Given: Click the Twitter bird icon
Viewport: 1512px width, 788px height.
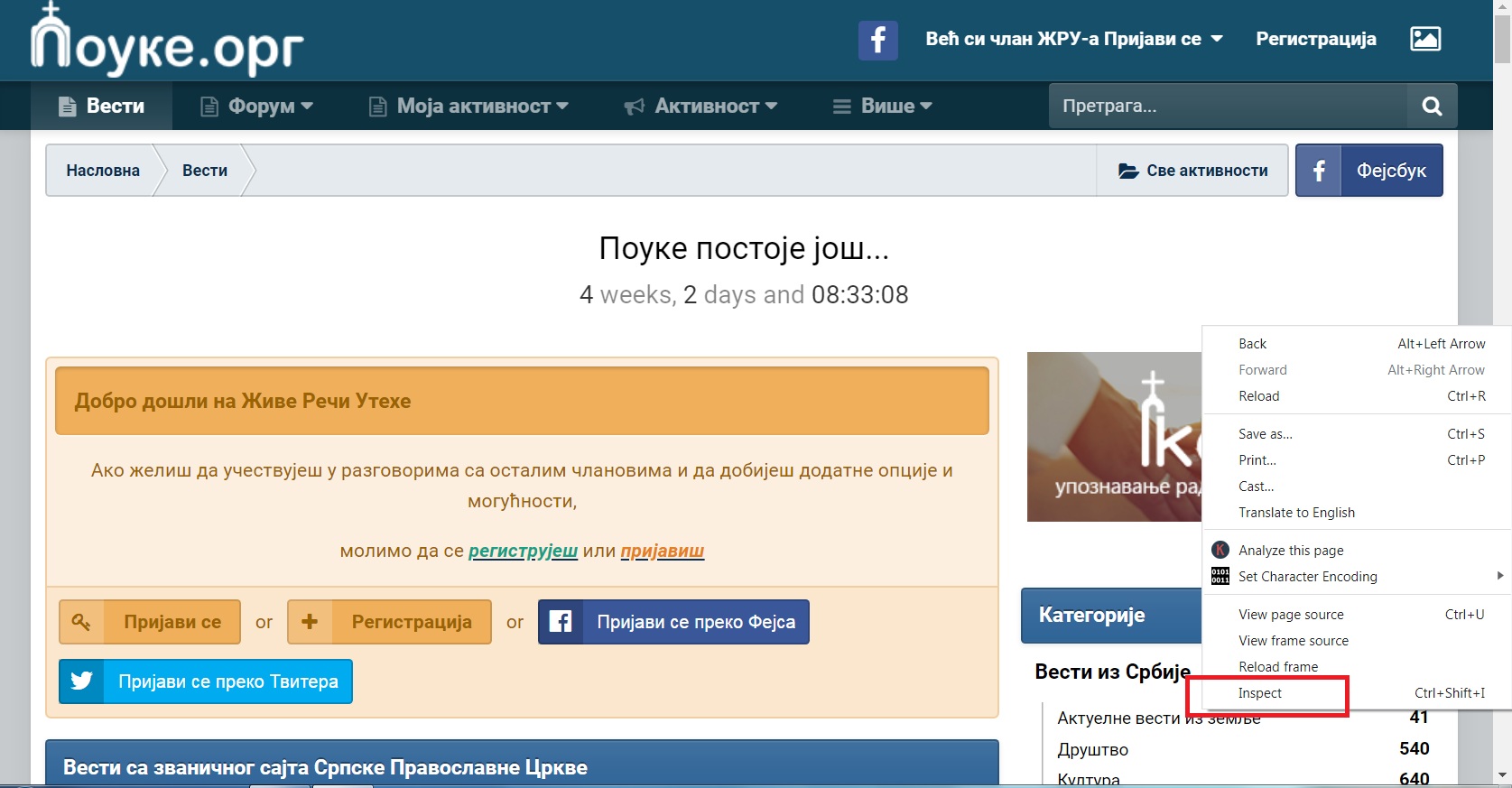Looking at the screenshot, I should tap(82, 681).
